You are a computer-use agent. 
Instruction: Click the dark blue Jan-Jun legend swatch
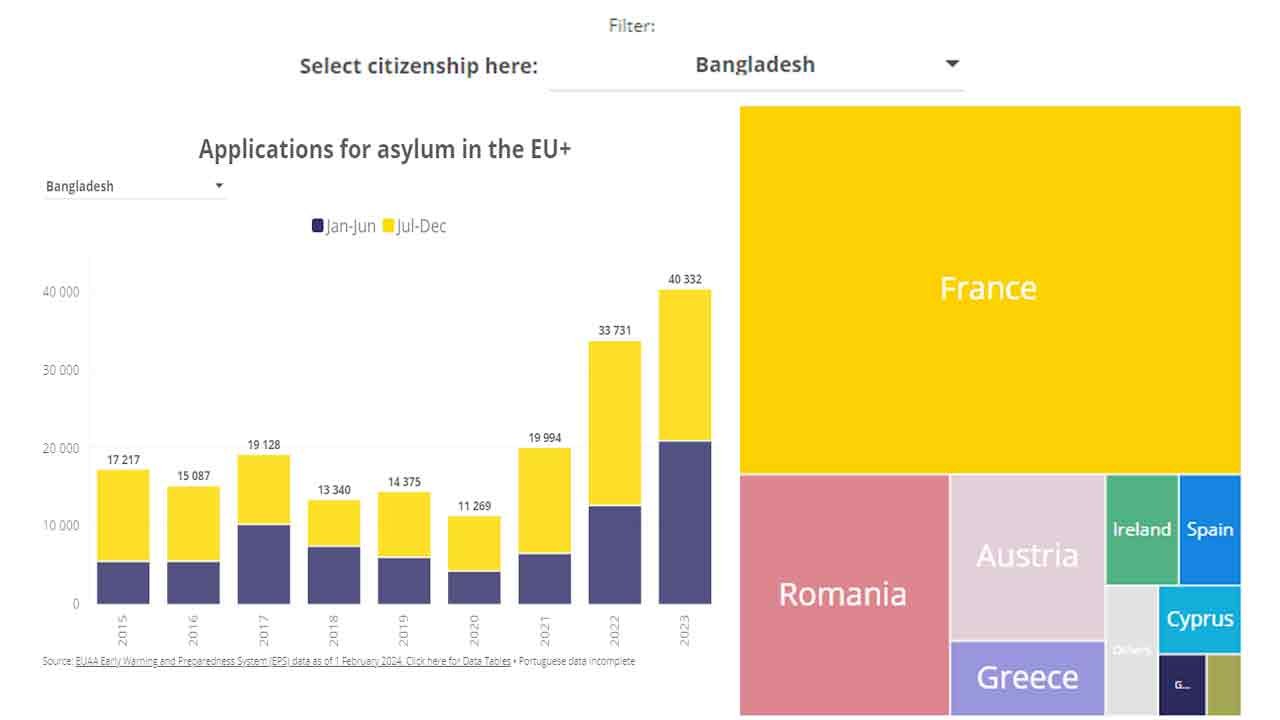[318, 226]
